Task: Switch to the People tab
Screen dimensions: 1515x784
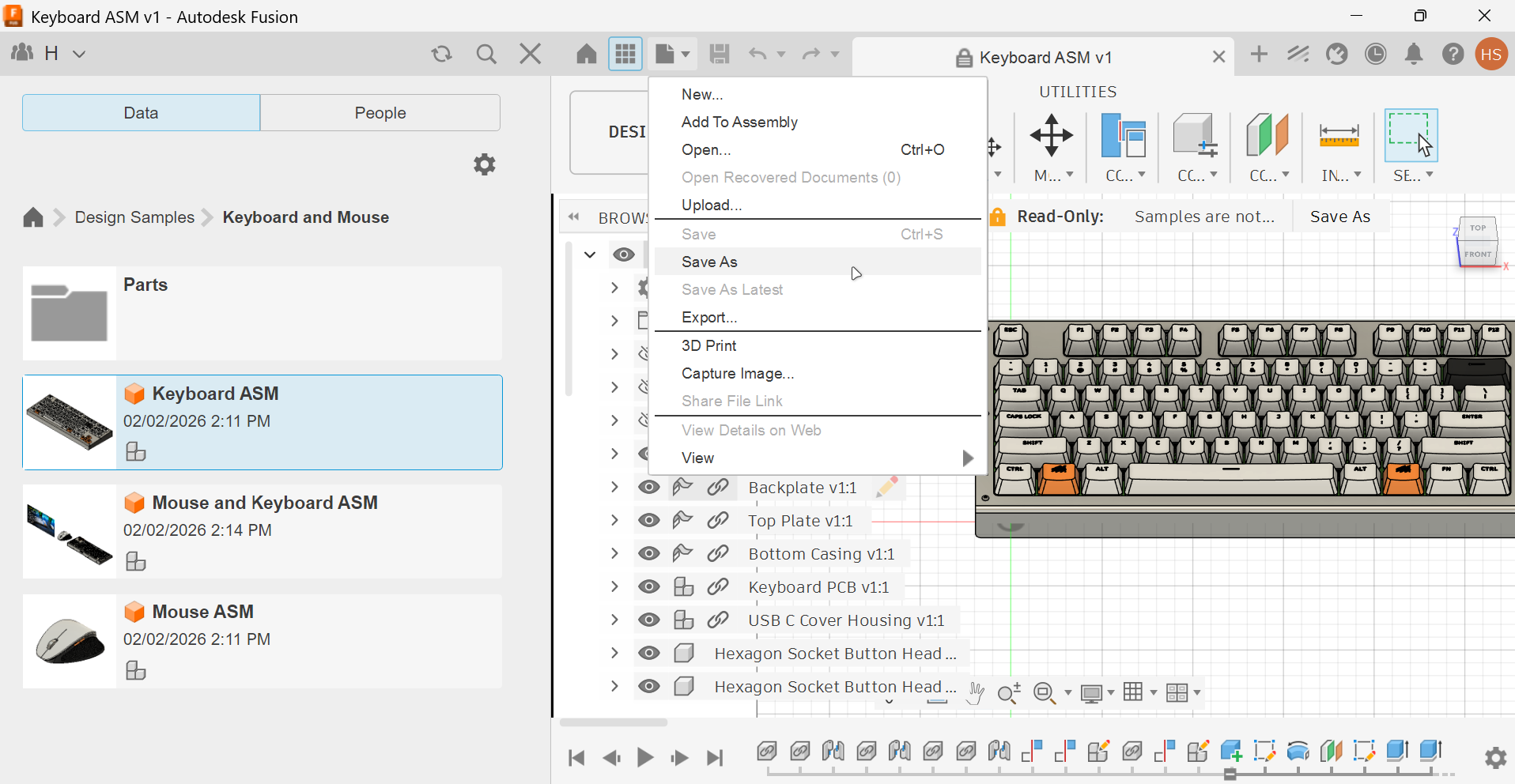Action: tap(380, 113)
